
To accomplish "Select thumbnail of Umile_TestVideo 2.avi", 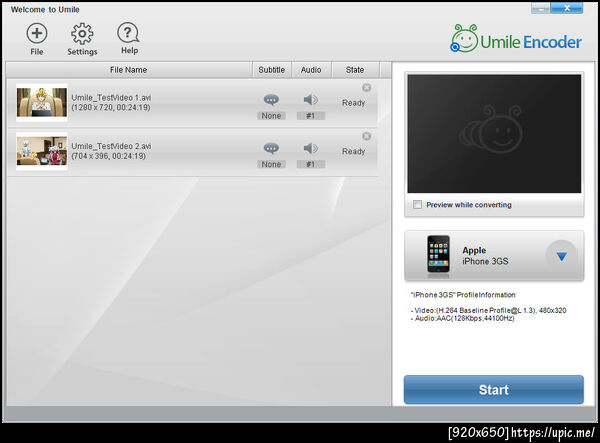I will (x=42, y=151).
